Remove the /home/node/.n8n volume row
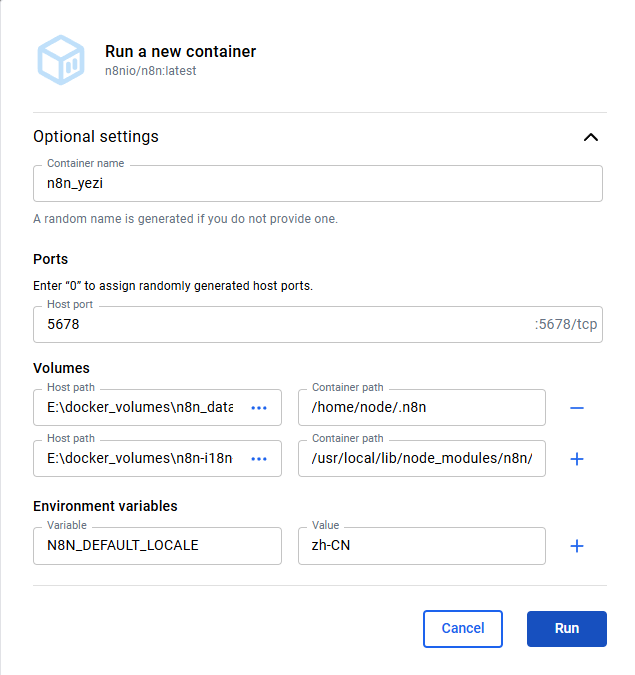The image size is (635, 675). [x=576, y=408]
